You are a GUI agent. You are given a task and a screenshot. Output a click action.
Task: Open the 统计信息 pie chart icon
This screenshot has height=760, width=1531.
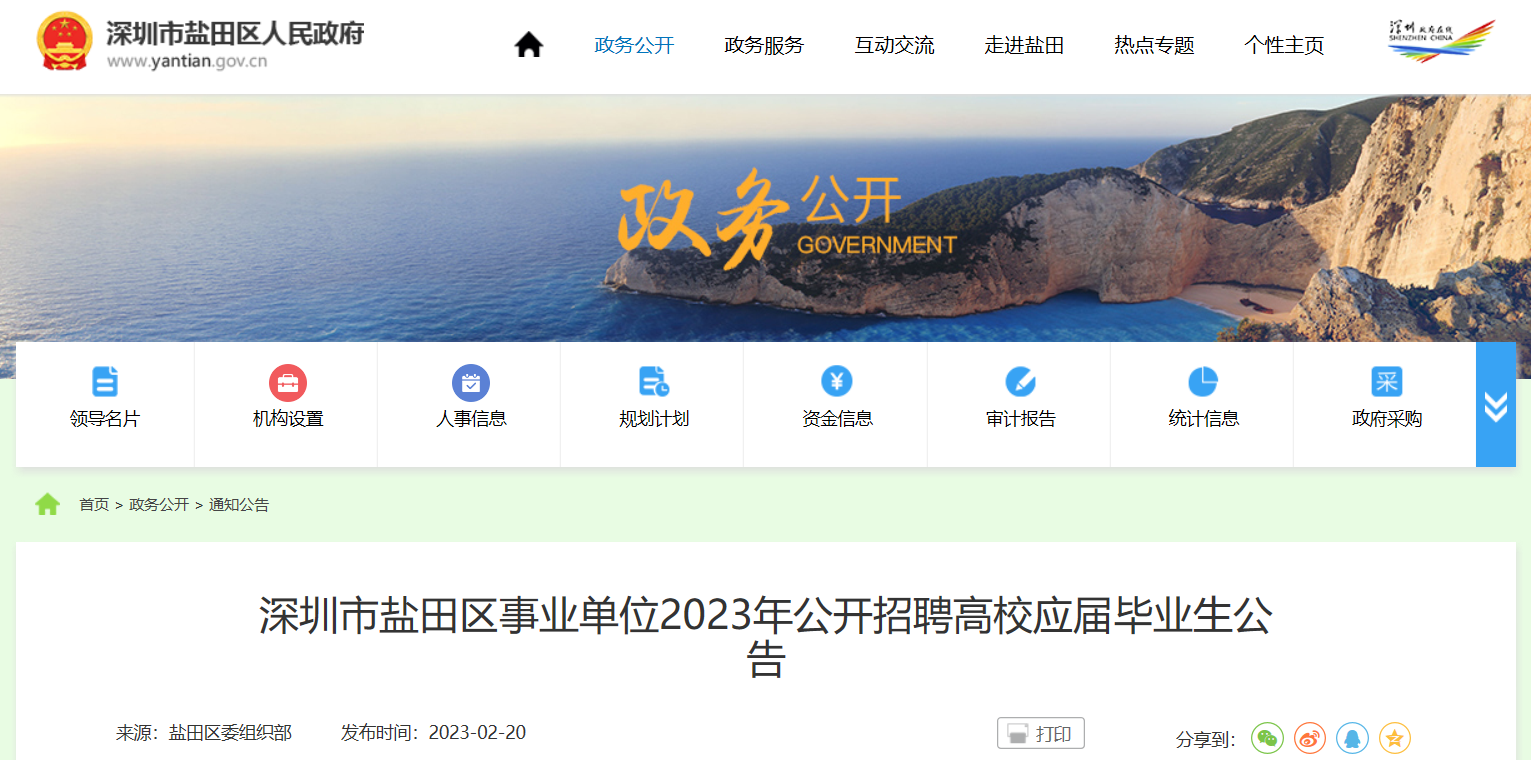pyautogui.click(x=1203, y=382)
